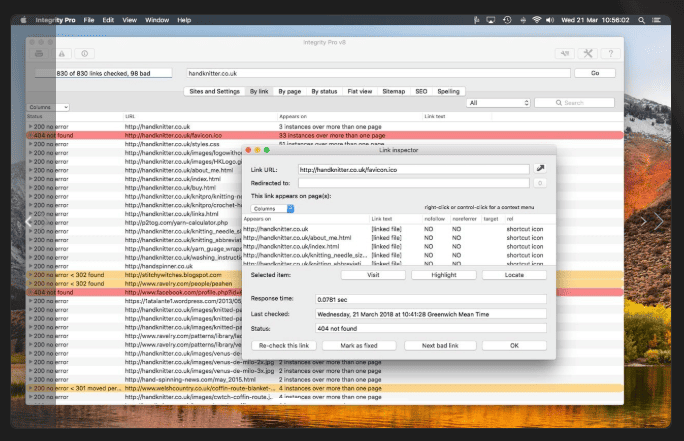The image size is (684, 441).
Task: Click the Highlight button
Action: click(444, 275)
